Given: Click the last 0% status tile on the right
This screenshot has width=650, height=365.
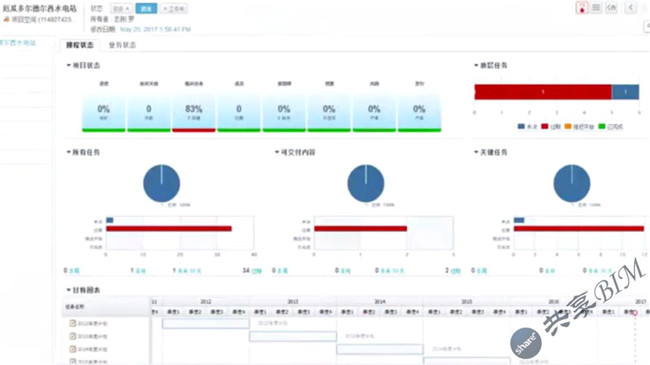Looking at the screenshot, I should click(x=419, y=113).
